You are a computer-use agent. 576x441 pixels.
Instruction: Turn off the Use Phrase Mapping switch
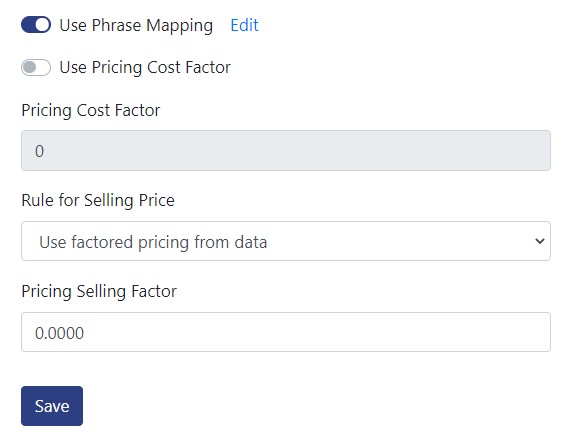pos(36,25)
